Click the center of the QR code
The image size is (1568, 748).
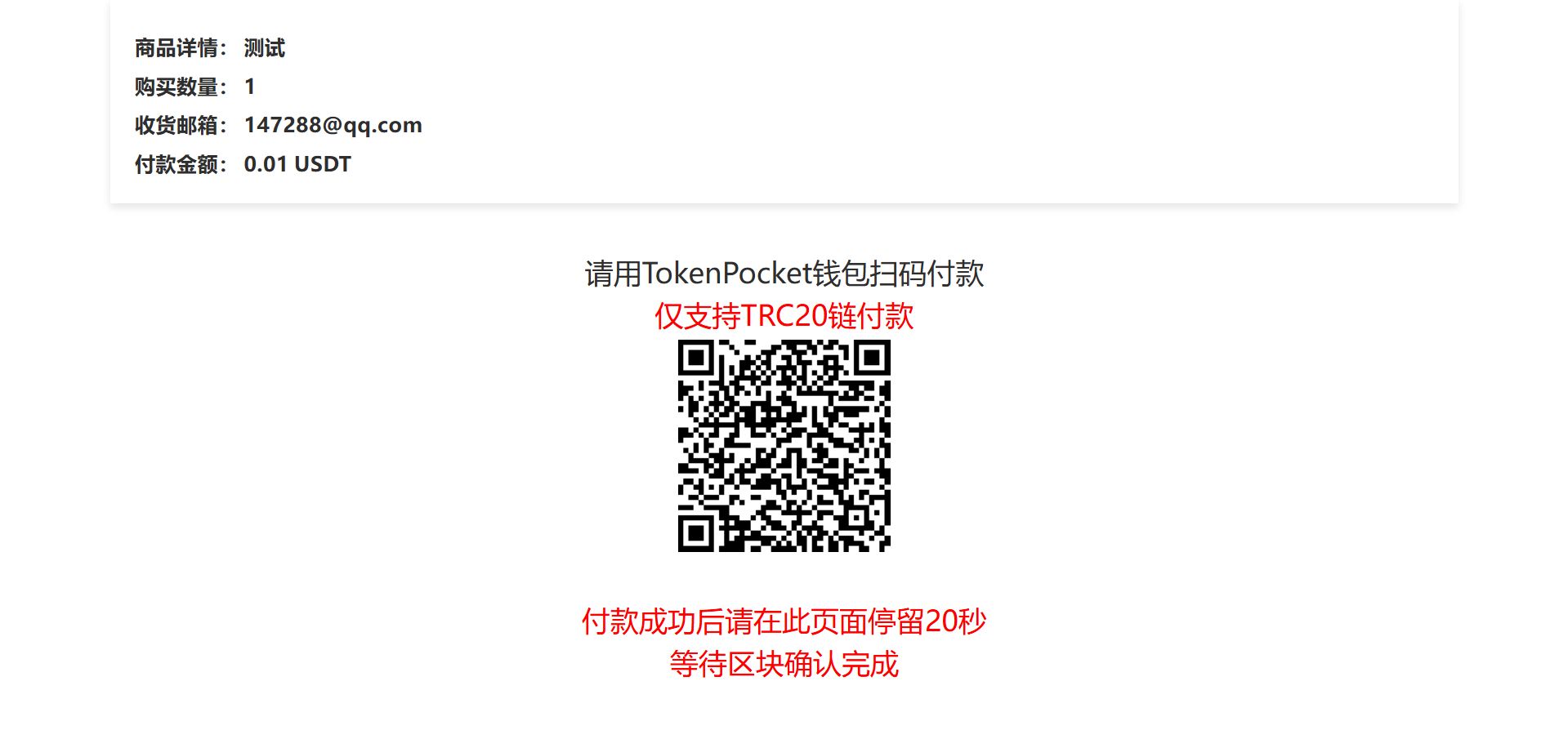(x=784, y=446)
